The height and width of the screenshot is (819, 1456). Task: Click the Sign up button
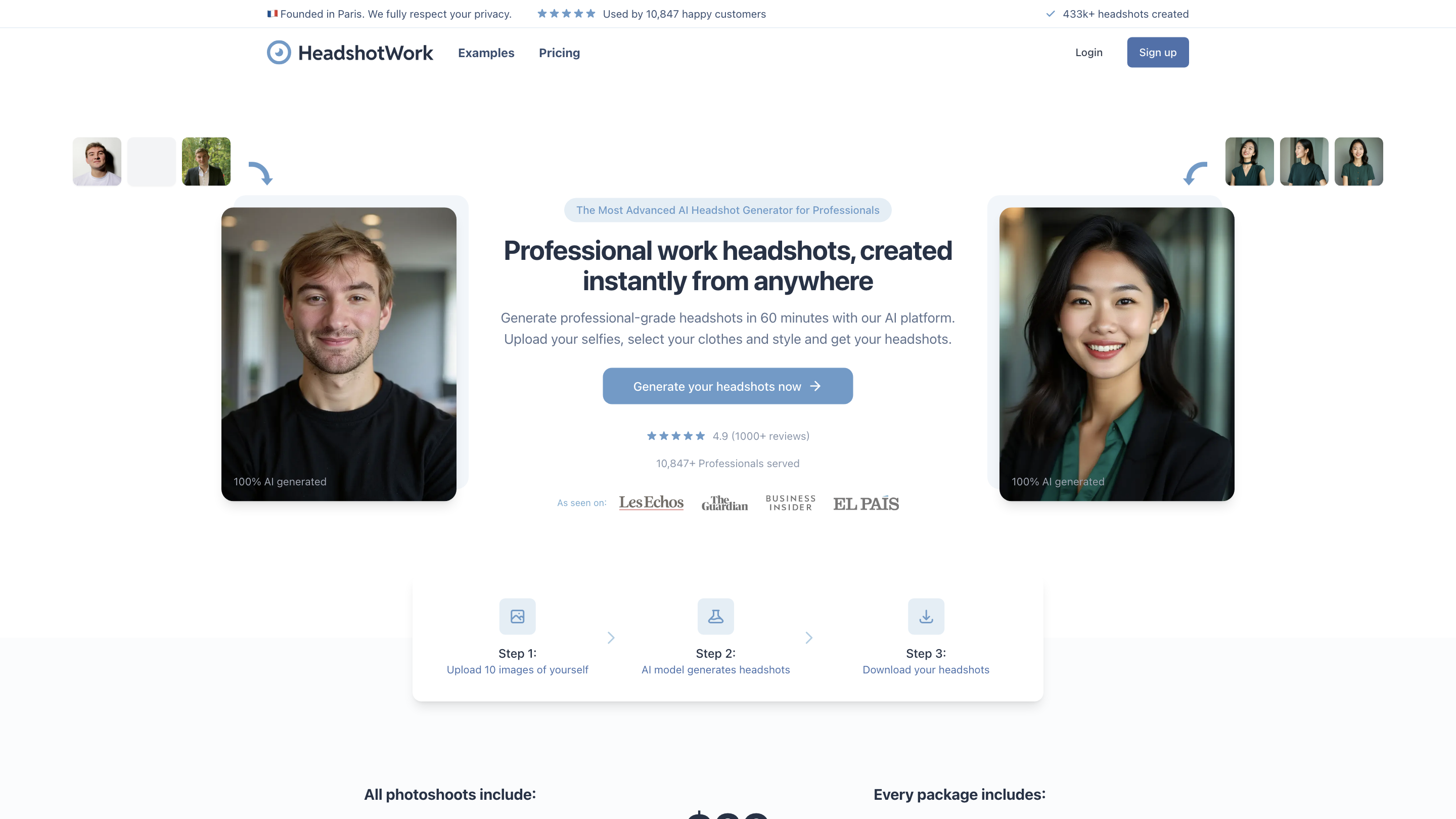1158,52
